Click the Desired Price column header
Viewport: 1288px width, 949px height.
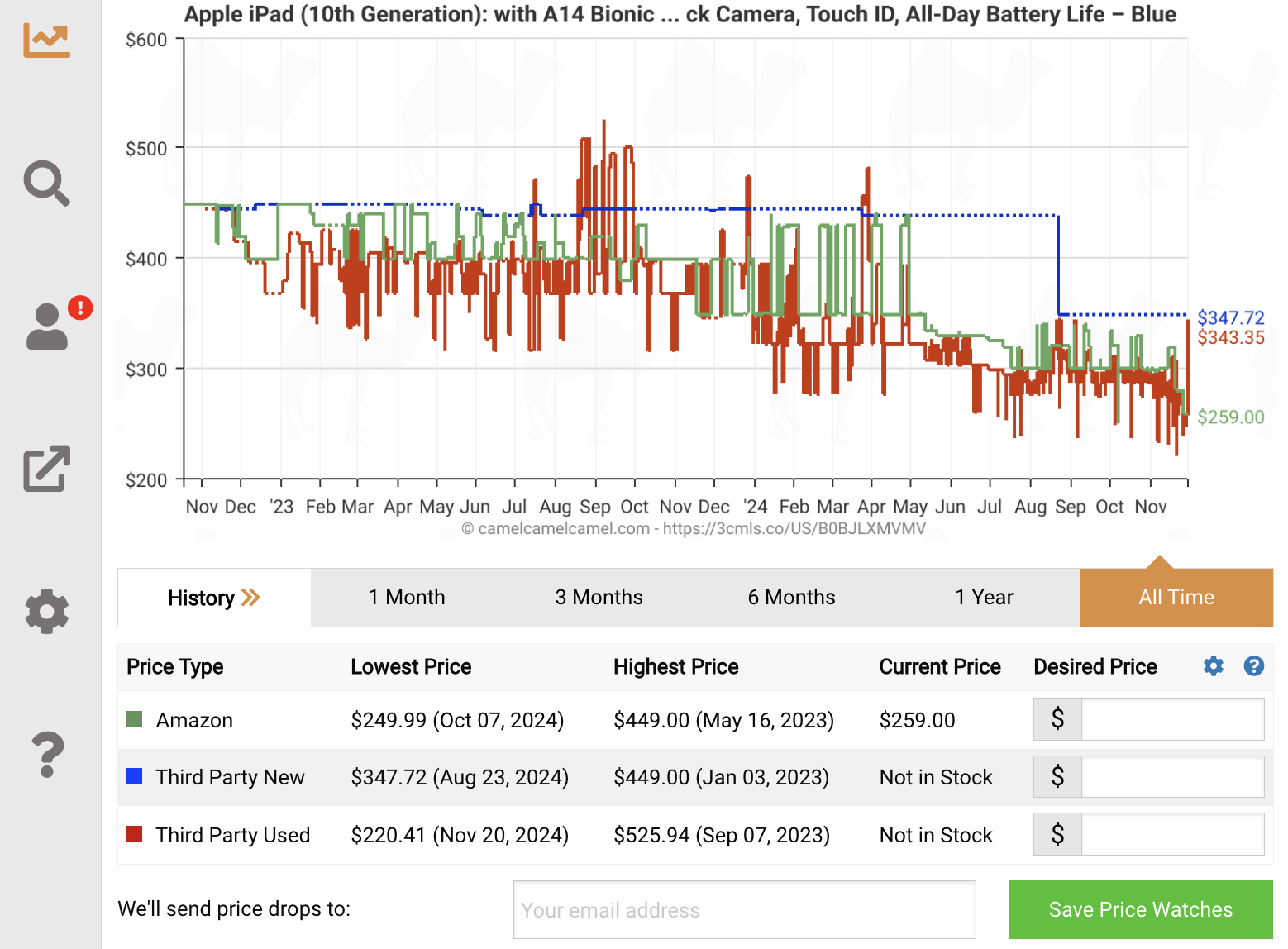(1095, 666)
